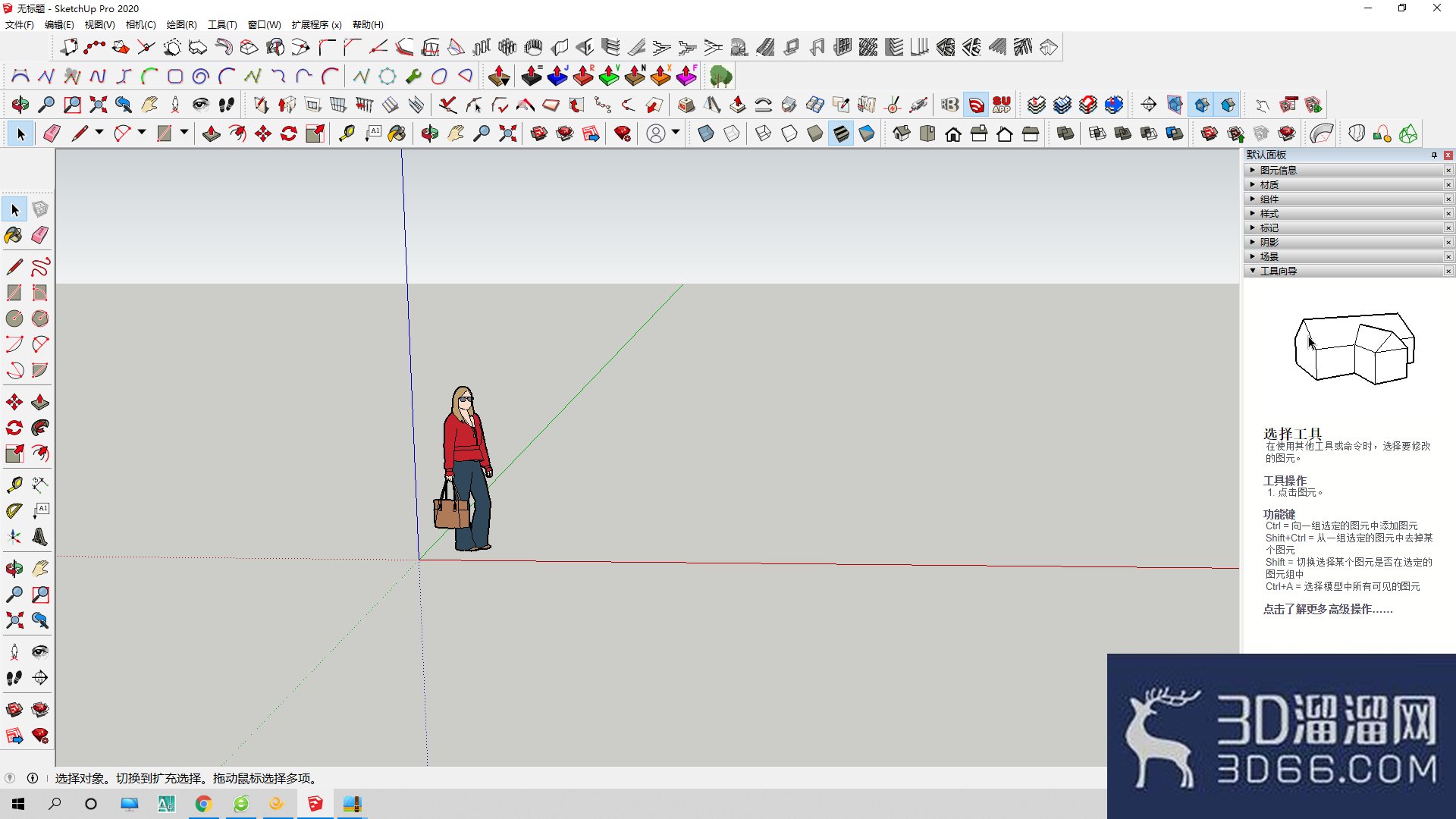Toggle Back Edges style
The height and width of the screenshot is (819, 1456).
[x=732, y=134]
